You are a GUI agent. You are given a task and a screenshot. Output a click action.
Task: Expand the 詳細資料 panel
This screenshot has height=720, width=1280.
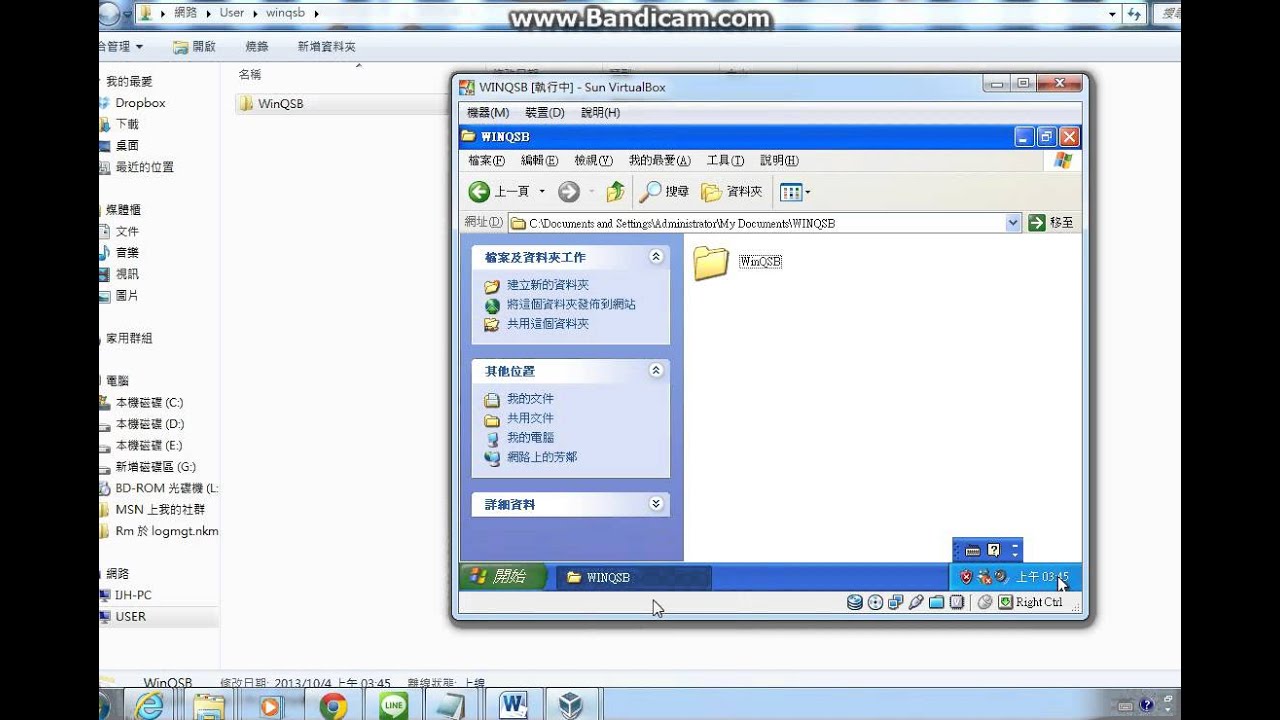point(656,504)
